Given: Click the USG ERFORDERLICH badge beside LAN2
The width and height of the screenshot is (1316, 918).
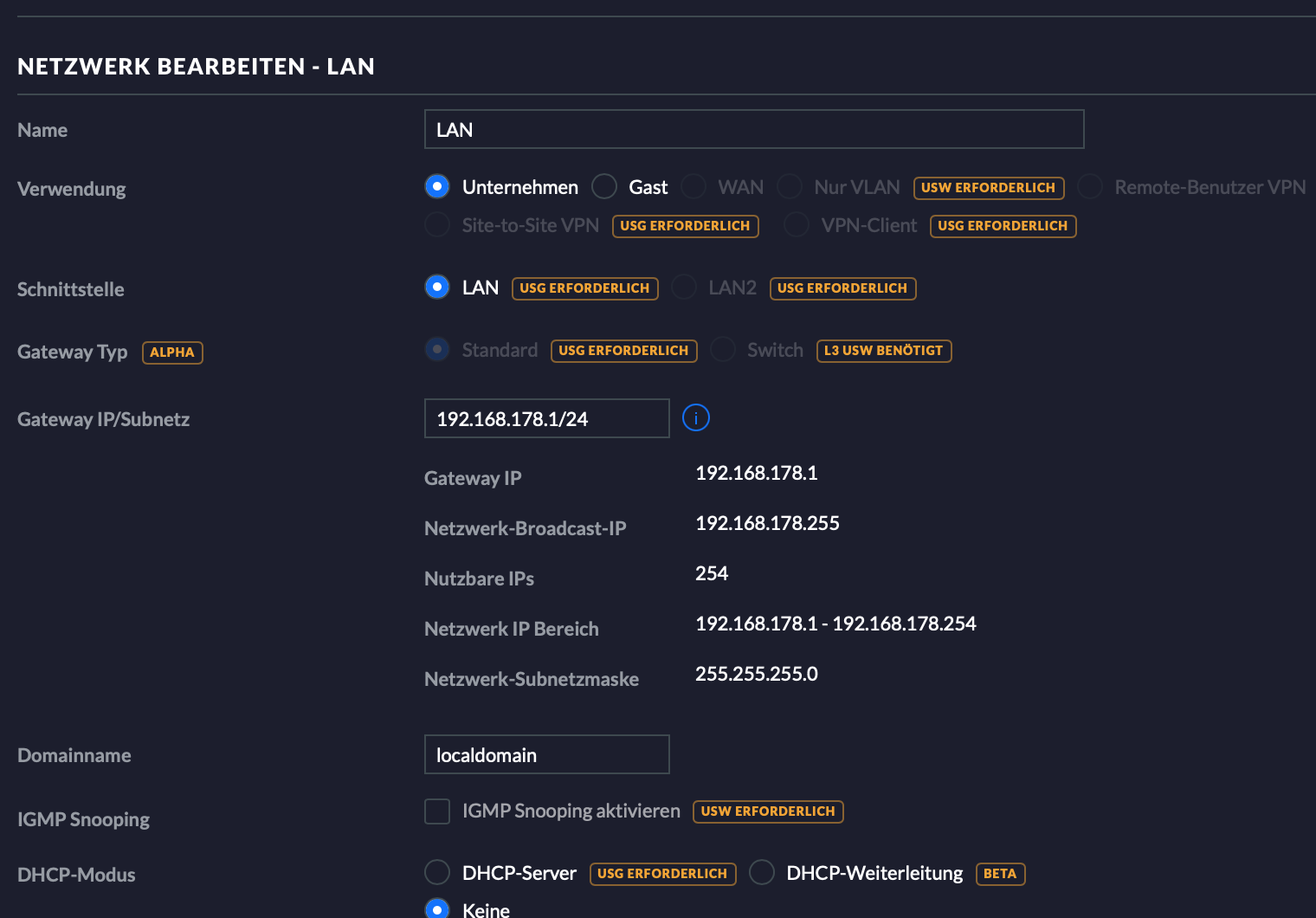Looking at the screenshot, I should point(842,288).
